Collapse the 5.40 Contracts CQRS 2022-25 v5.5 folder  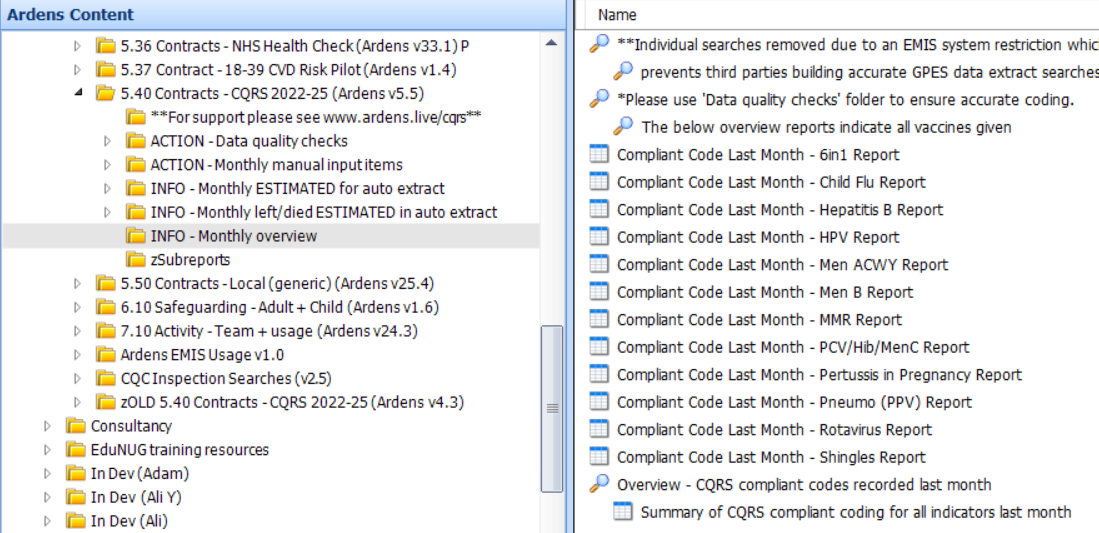tap(78, 93)
